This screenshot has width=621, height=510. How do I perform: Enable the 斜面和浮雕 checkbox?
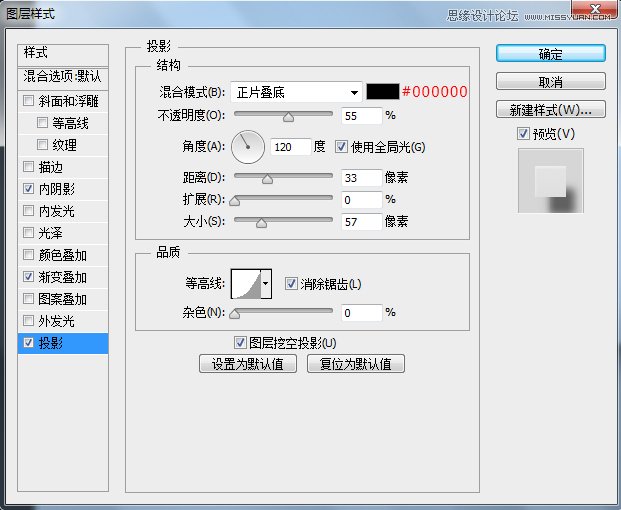pos(29,101)
